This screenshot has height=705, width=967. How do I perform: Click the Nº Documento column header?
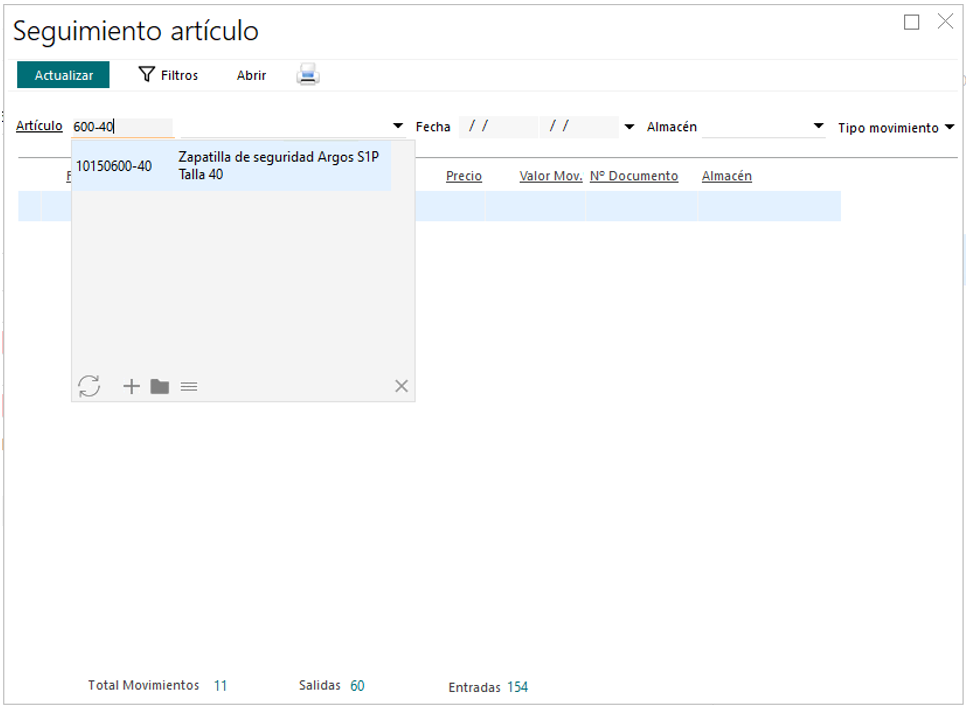tap(633, 176)
